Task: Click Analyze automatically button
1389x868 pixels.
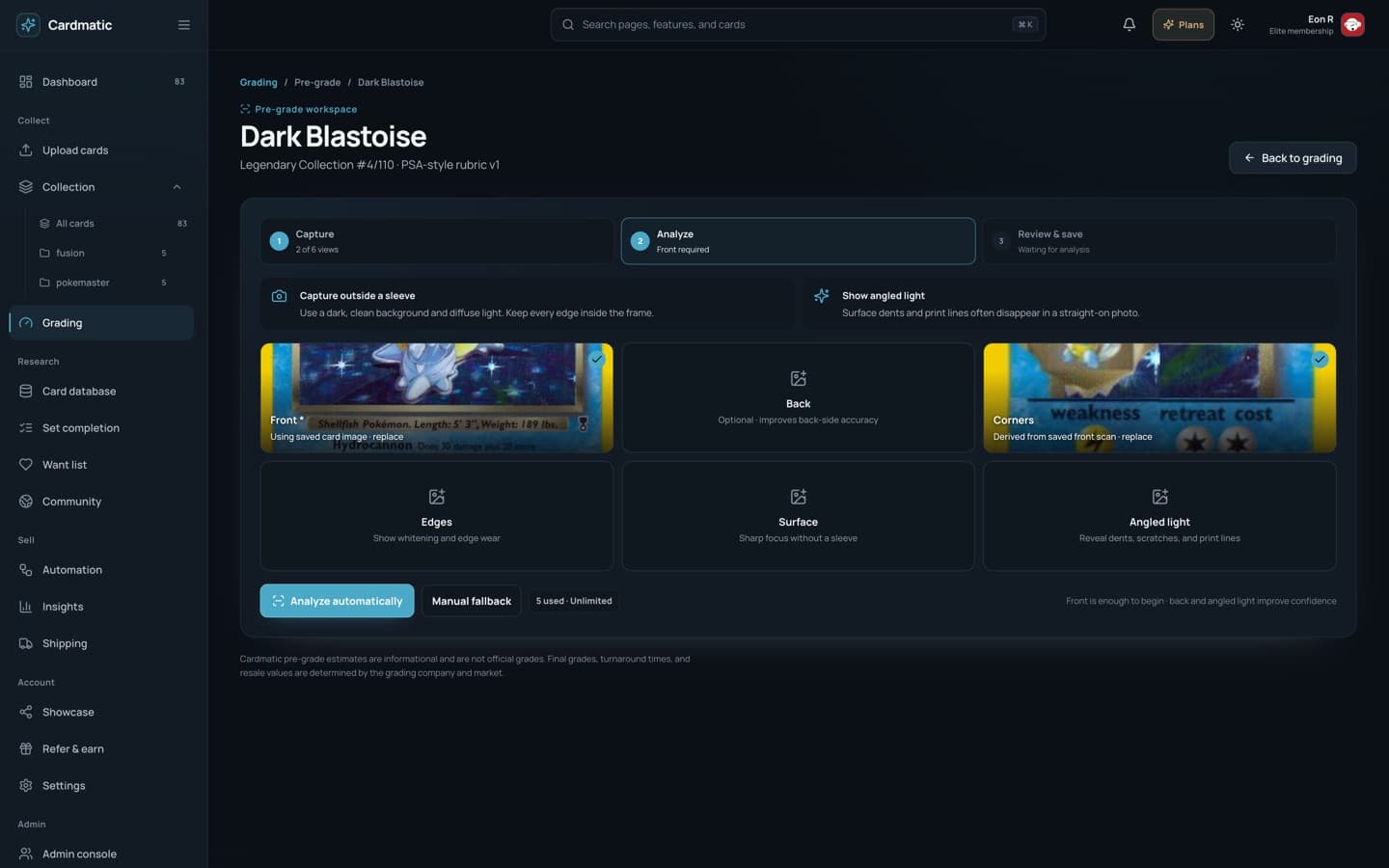Action: 337,601
